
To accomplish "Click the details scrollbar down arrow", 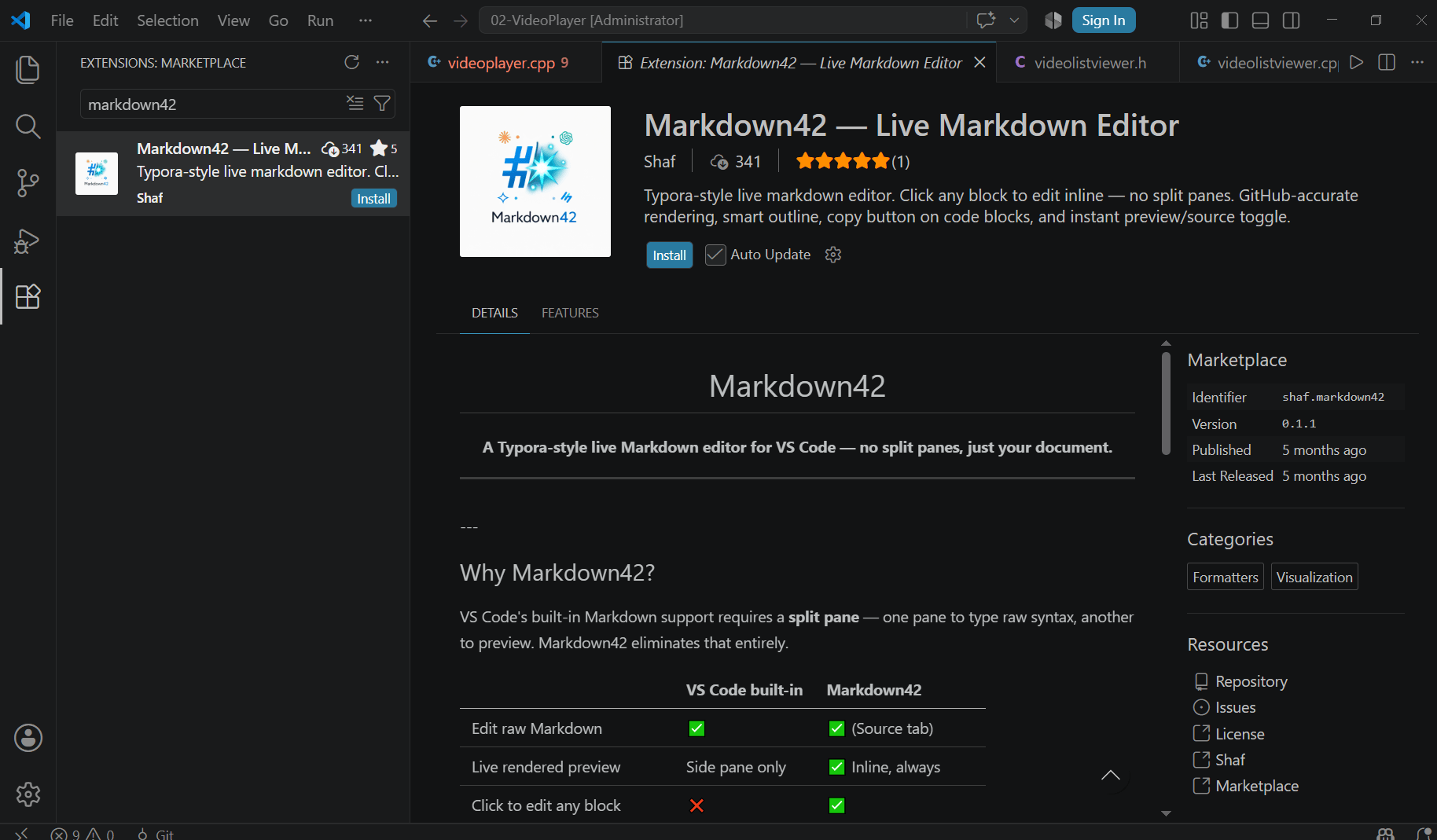I will tap(1166, 813).
